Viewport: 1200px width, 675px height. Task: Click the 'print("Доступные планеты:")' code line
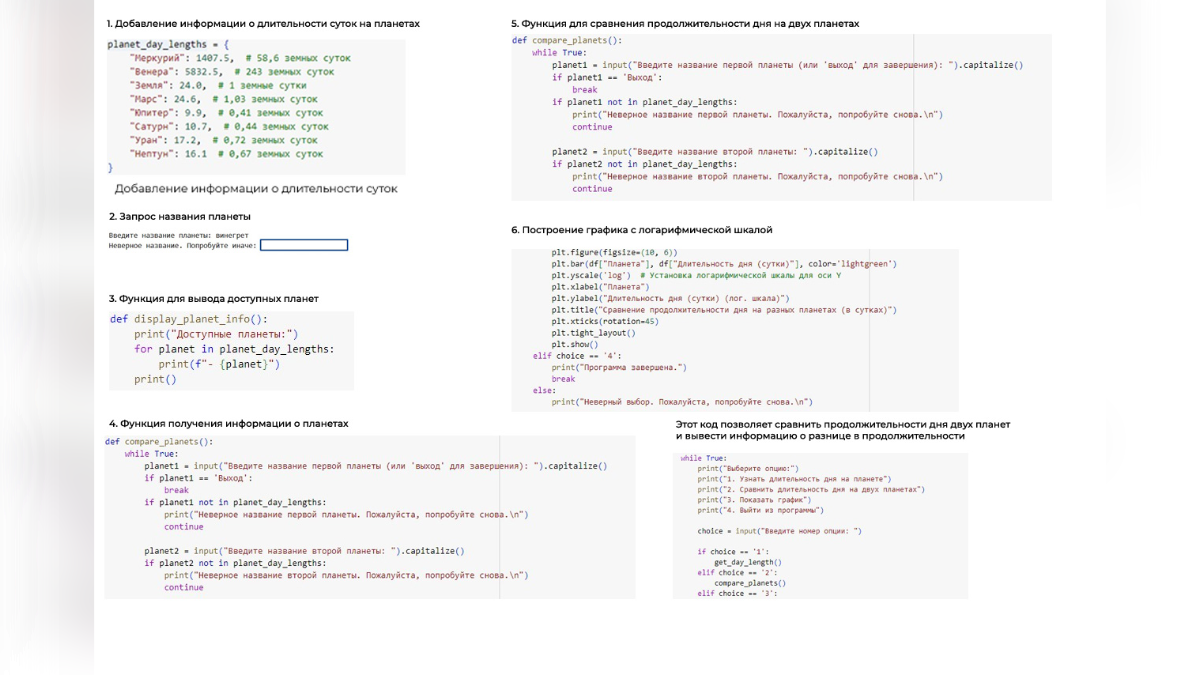click(x=216, y=334)
